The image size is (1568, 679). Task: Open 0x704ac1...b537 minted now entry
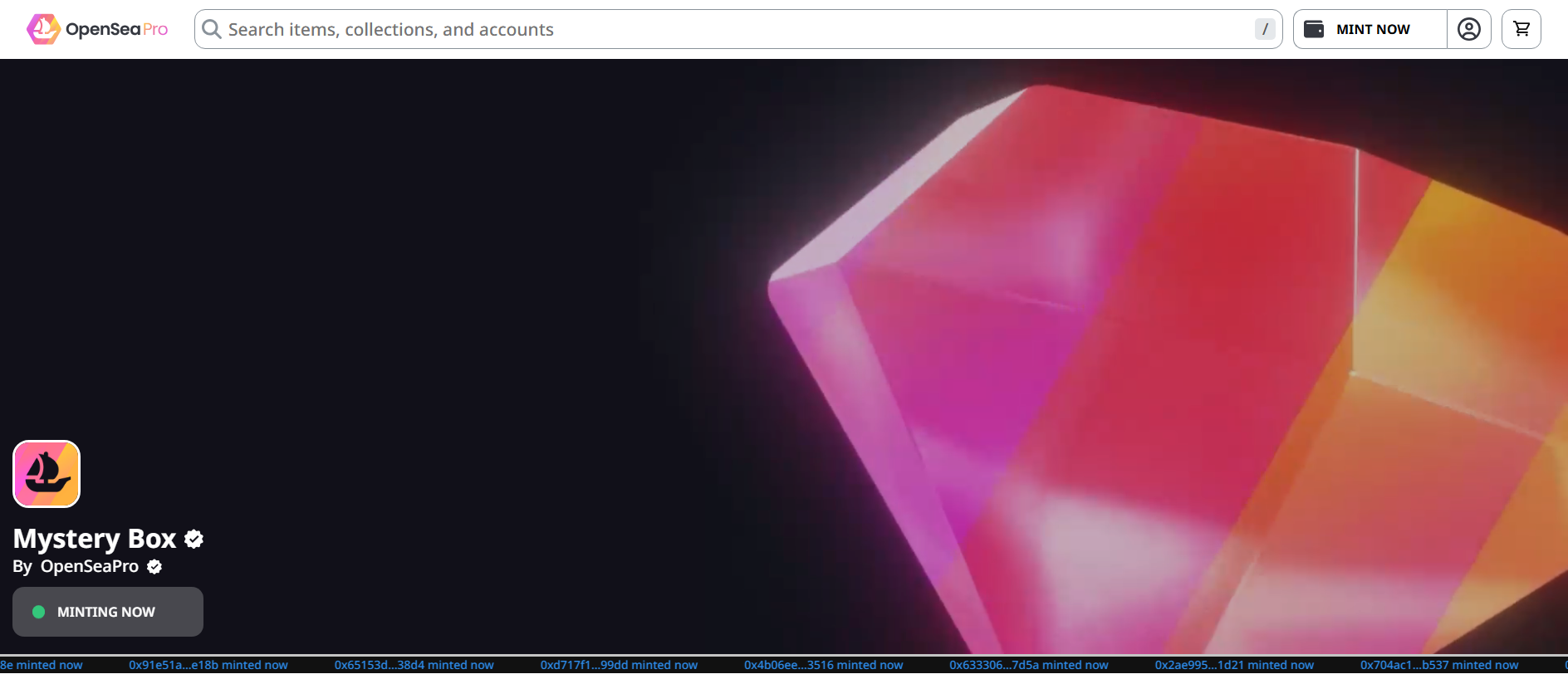pos(1439,665)
